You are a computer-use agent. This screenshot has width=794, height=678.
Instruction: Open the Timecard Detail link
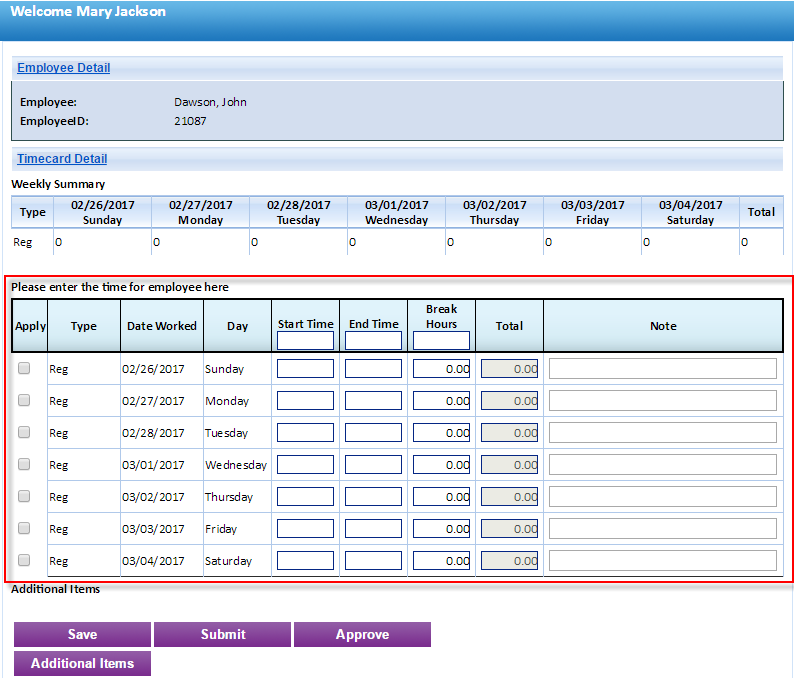tap(62, 159)
